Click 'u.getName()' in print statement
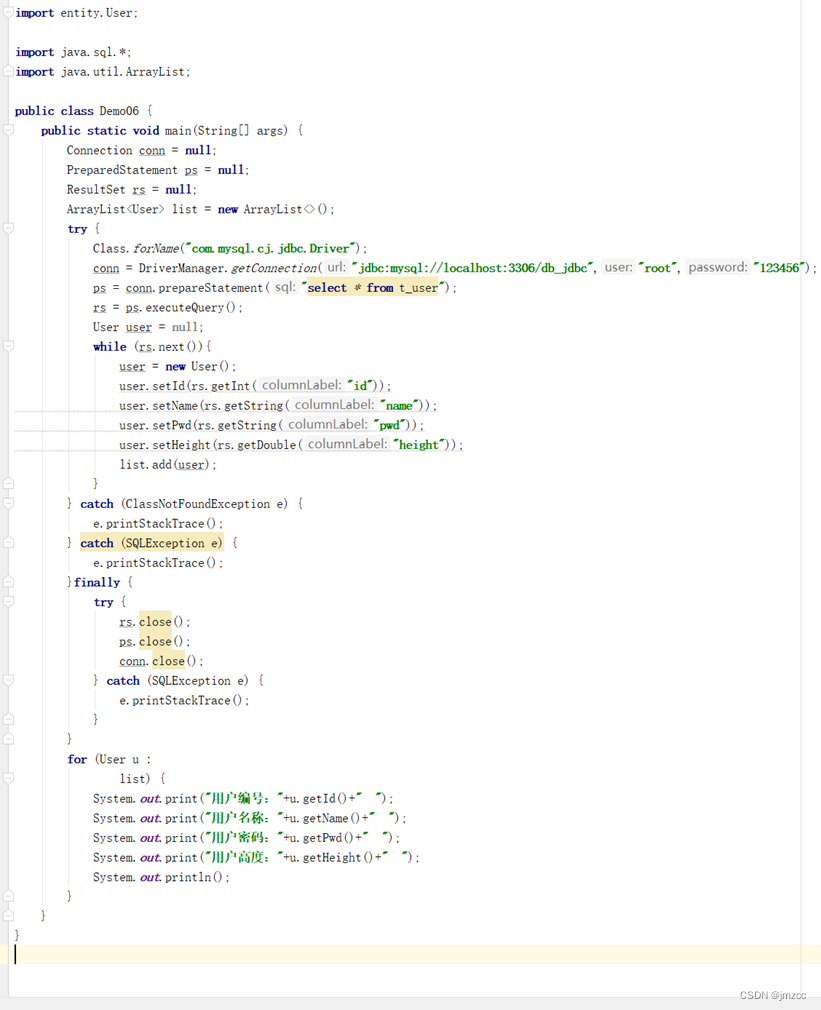Viewport: 821px width, 1010px height. (324, 818)
